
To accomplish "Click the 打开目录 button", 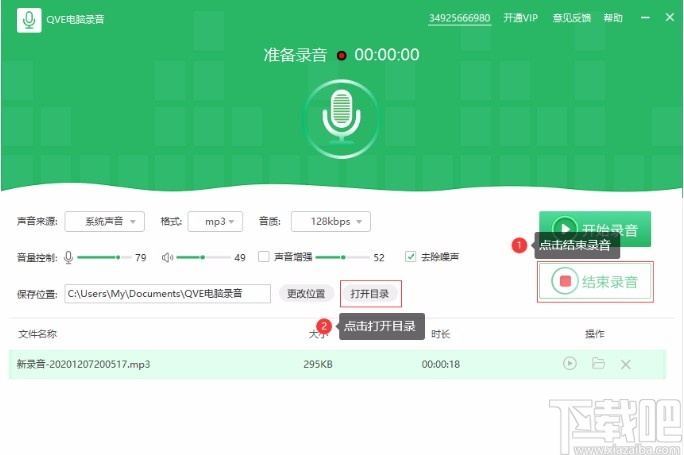I will point(370,294).
